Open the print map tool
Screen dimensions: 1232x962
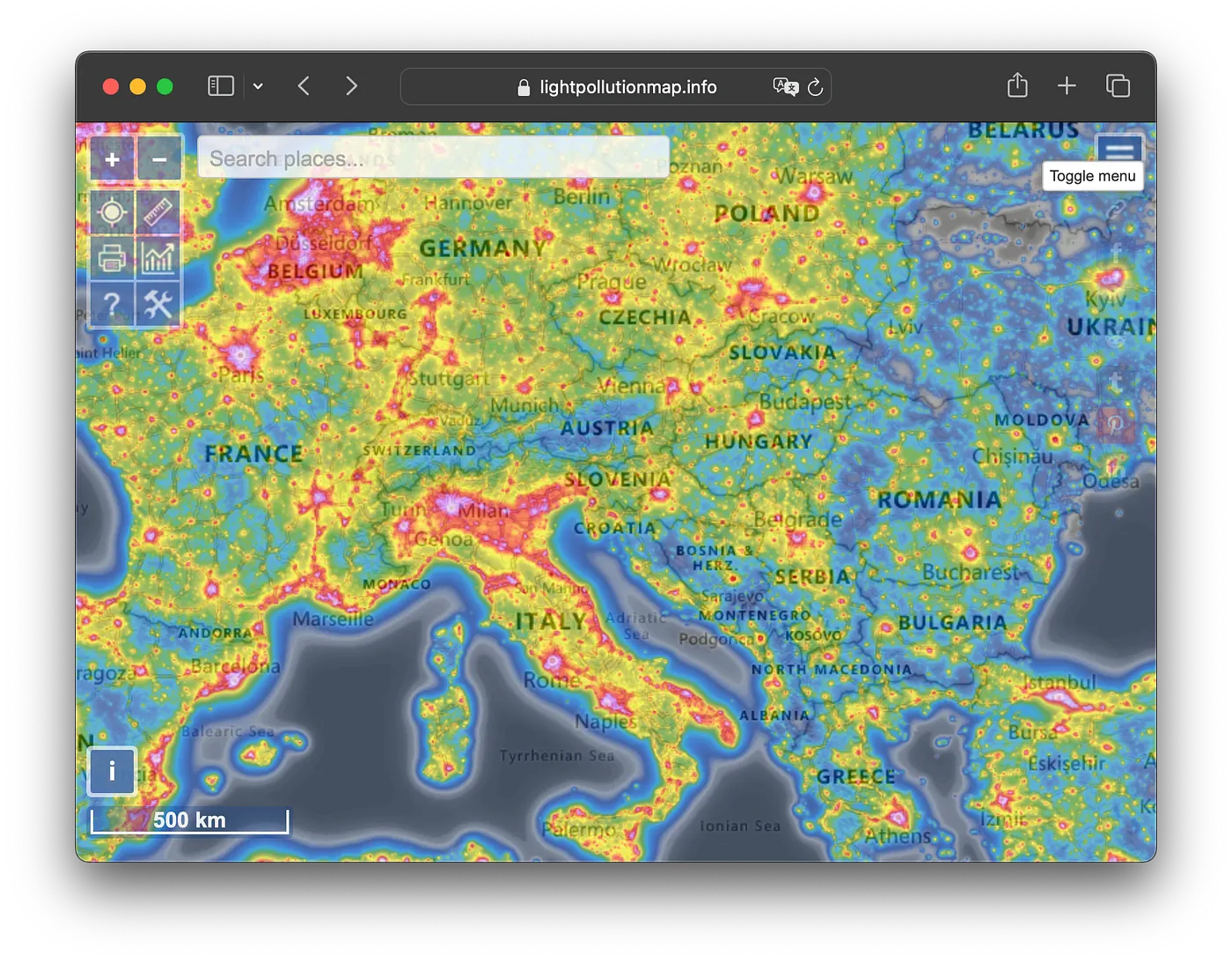tap(113, 259)
